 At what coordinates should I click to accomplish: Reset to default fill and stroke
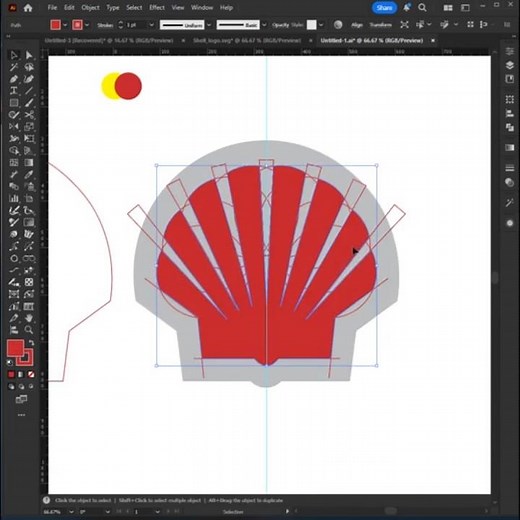10,363
